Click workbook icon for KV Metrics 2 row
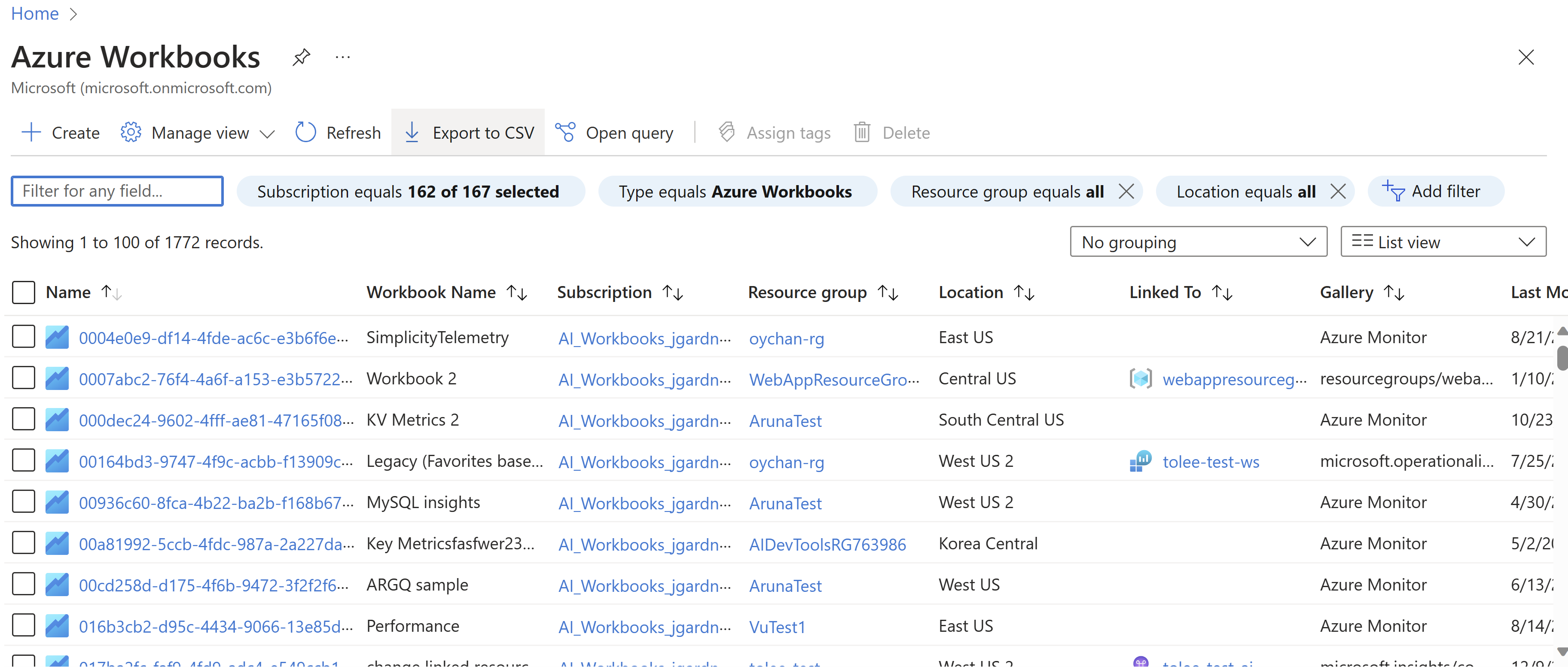The image size is (1568, 667). [57, 420]
